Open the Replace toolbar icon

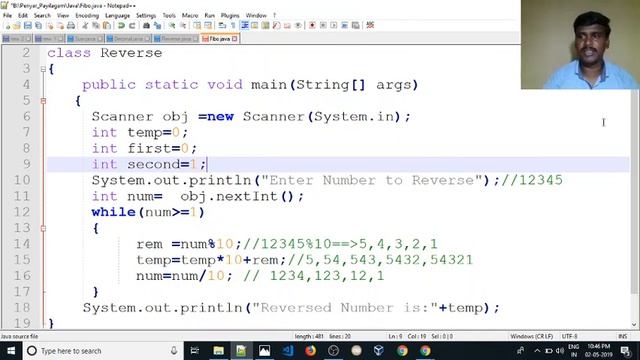[157, 25]
